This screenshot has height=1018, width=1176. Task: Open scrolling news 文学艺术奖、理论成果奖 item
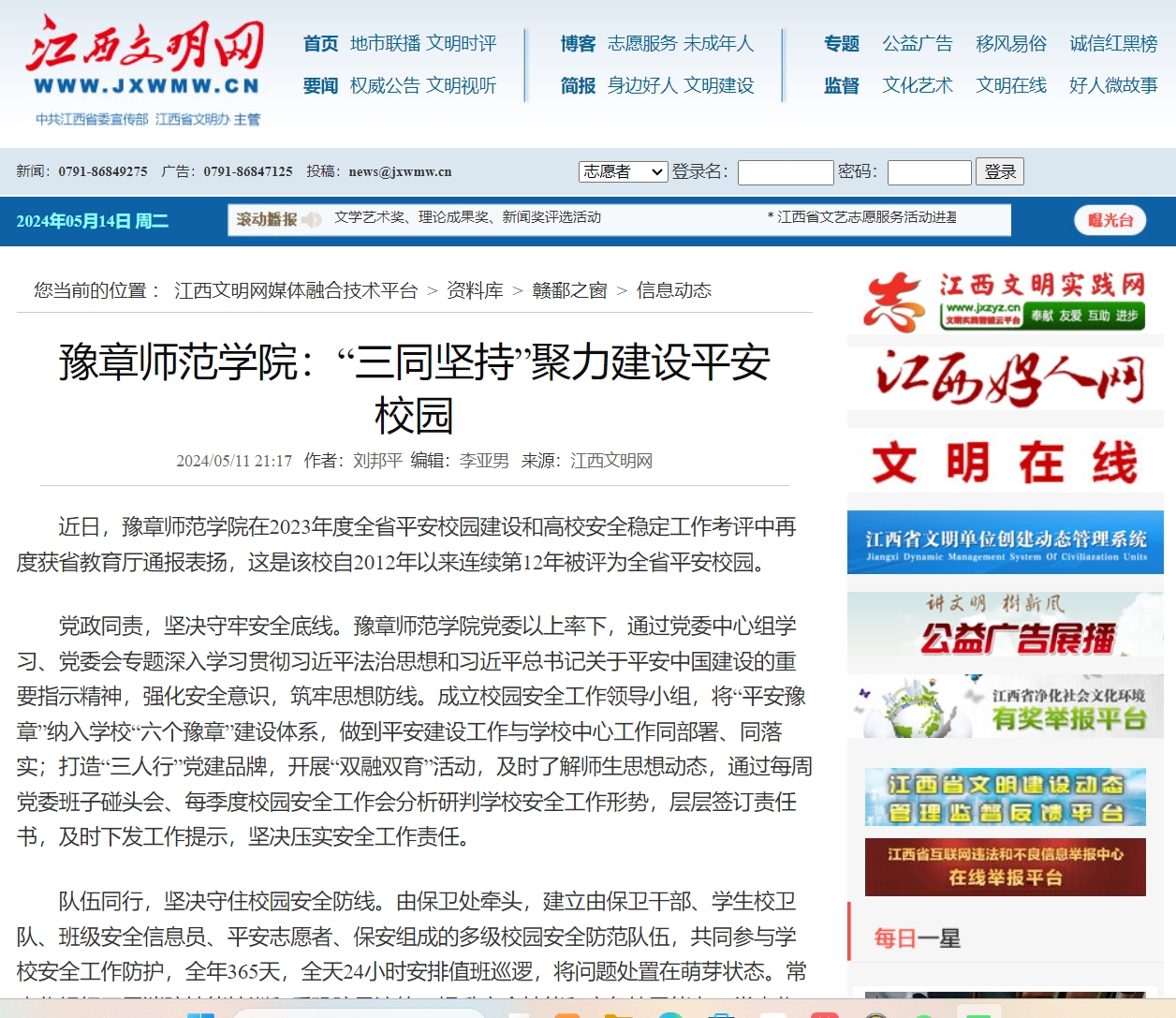(467, 217)
